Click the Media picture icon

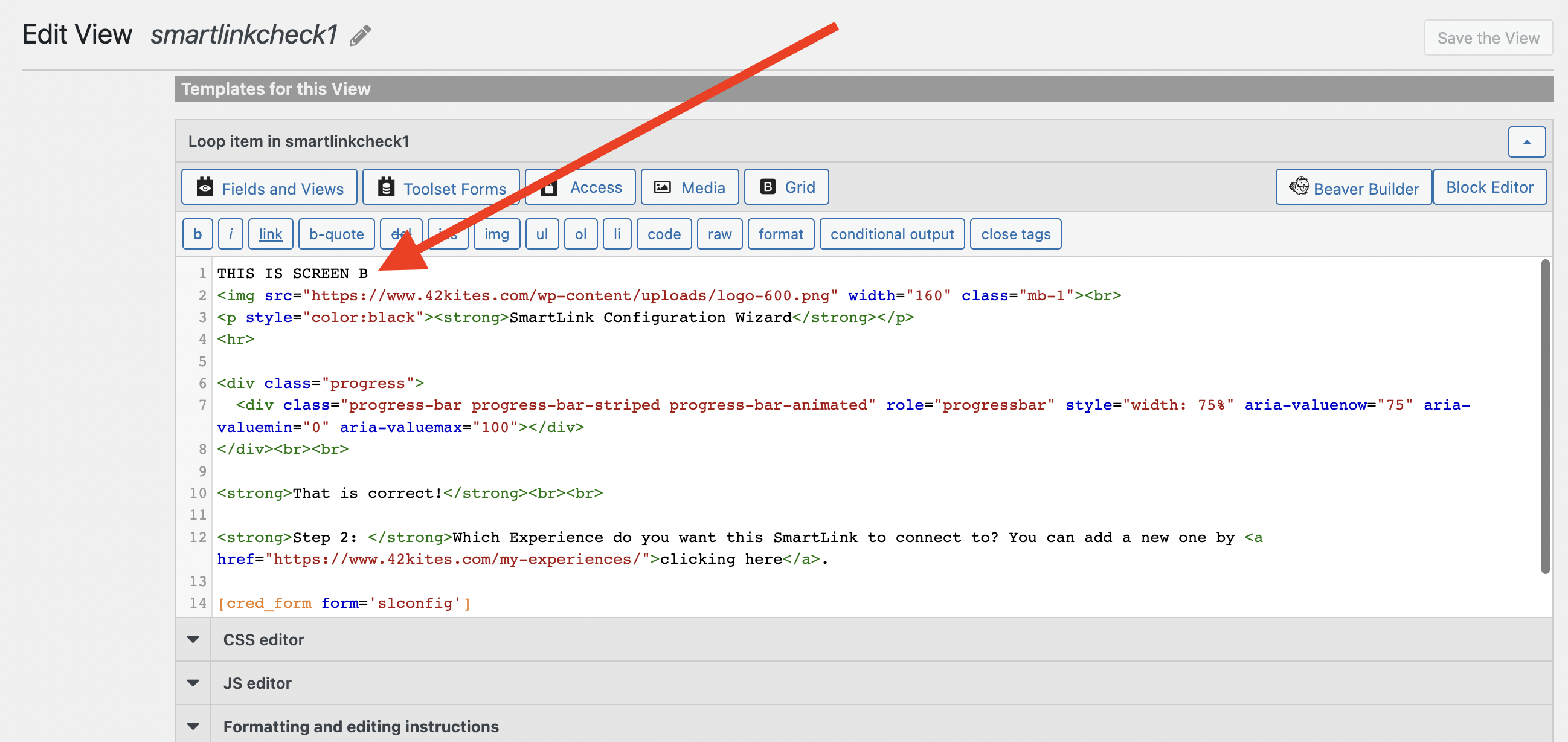pyautogui.click(x=662, y=187)
